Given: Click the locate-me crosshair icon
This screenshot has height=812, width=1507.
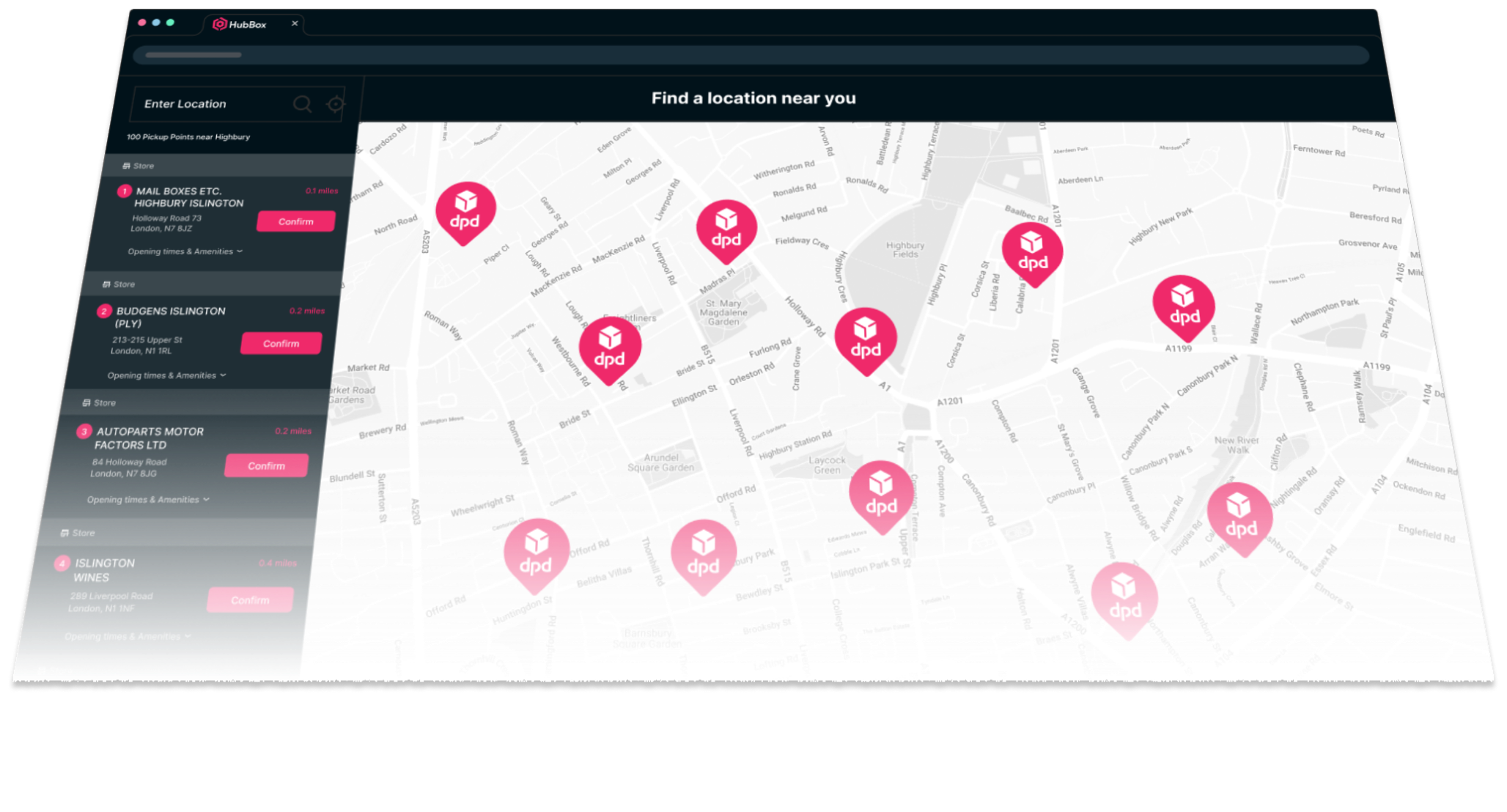Looking at the screenshot, I should (336, 104).
